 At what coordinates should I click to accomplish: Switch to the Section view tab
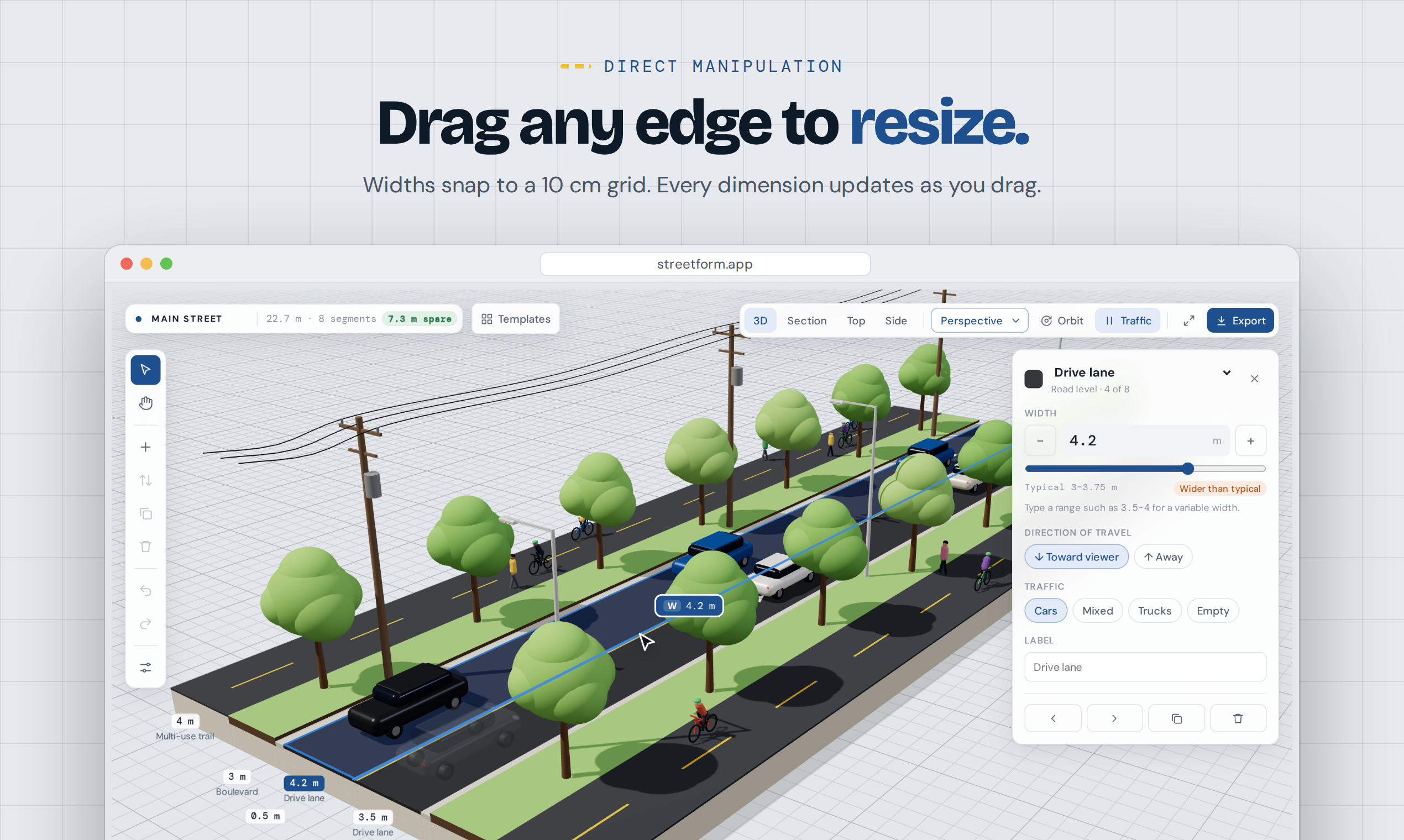click(806, 321)
